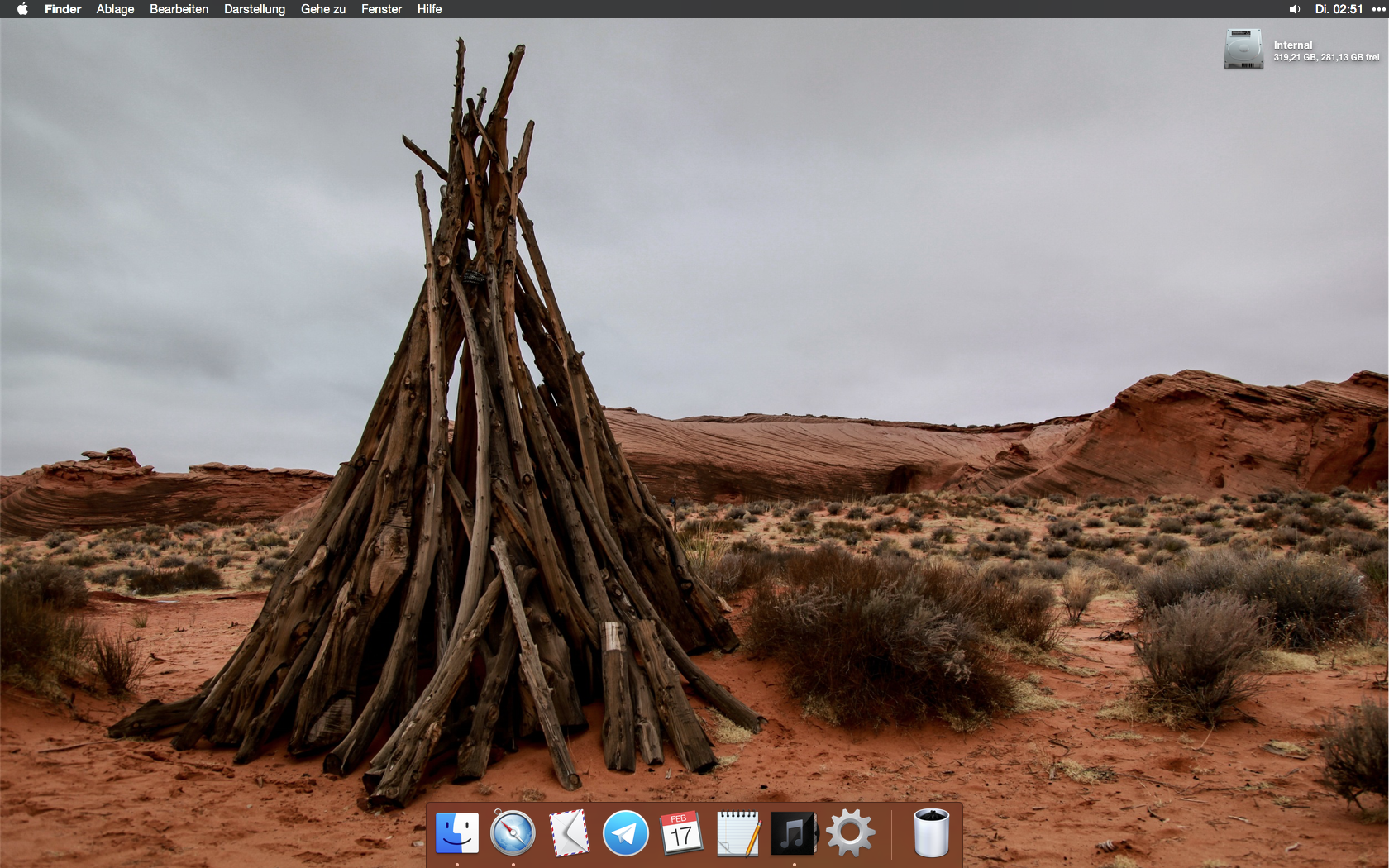The image size is (1389, 868).
Task: Open the notepad text editor in Dock
Action: click(738, 832)
